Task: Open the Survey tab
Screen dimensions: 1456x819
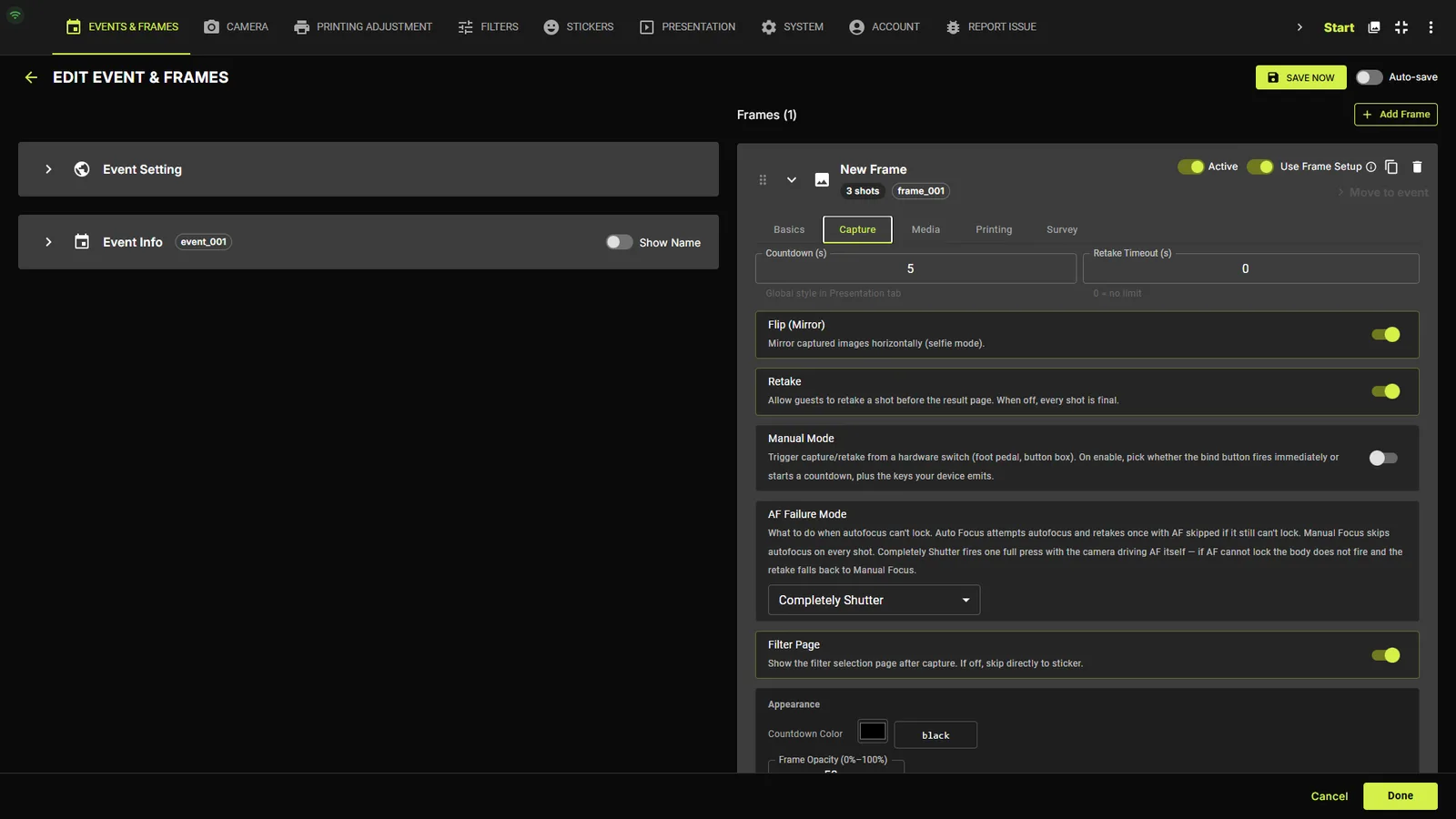Action: (1062, 229)
